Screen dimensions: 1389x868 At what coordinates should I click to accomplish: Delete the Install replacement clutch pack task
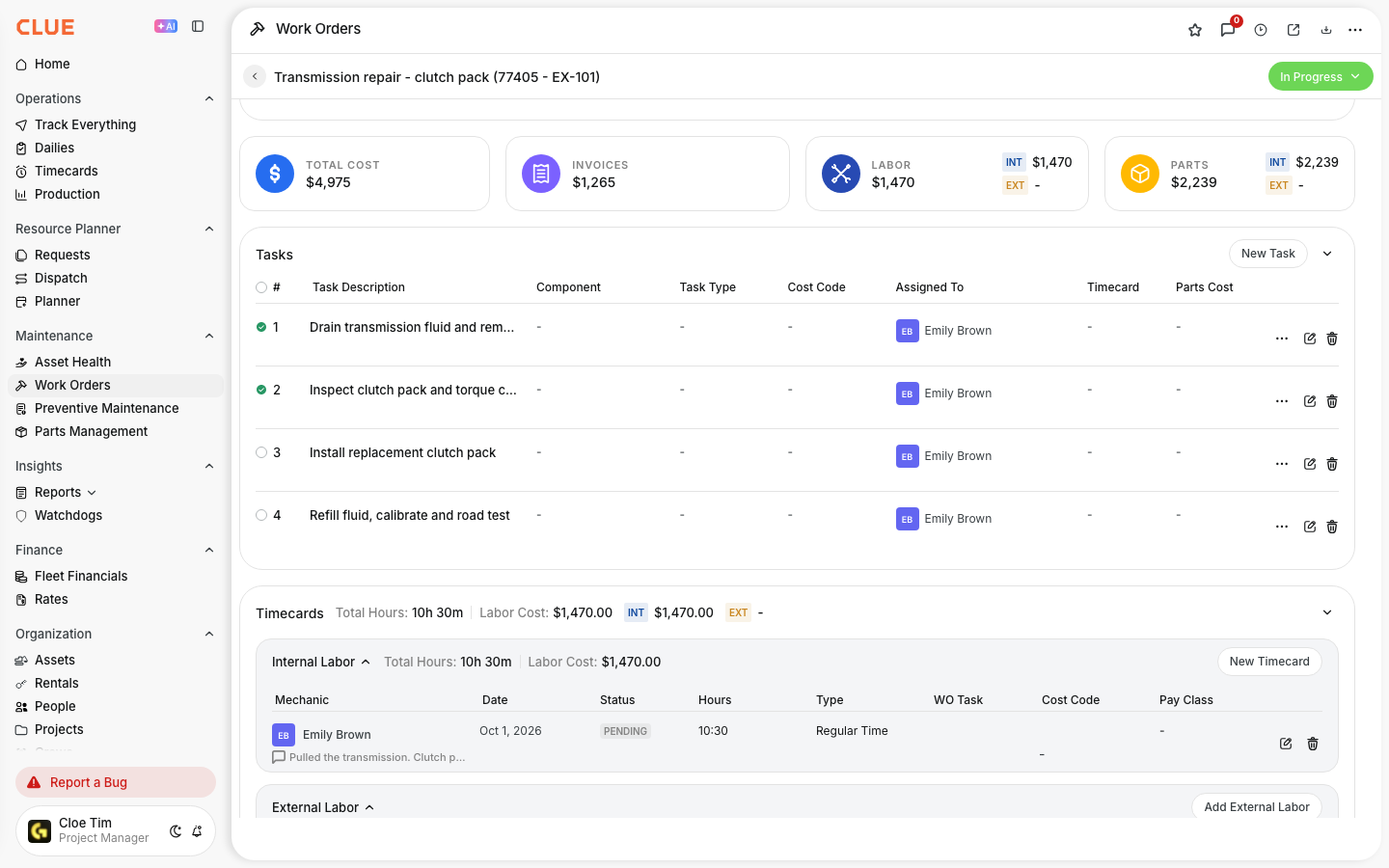point(1332,464)
